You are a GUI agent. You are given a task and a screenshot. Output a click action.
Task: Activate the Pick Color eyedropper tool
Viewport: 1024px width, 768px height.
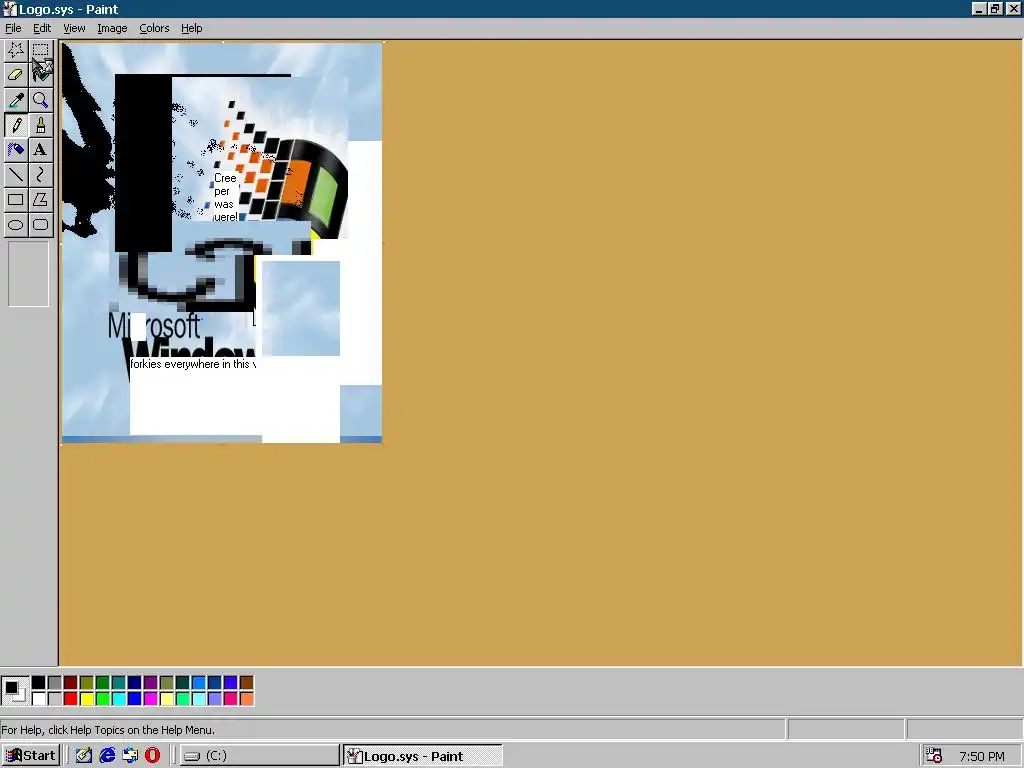click(16, 100)
